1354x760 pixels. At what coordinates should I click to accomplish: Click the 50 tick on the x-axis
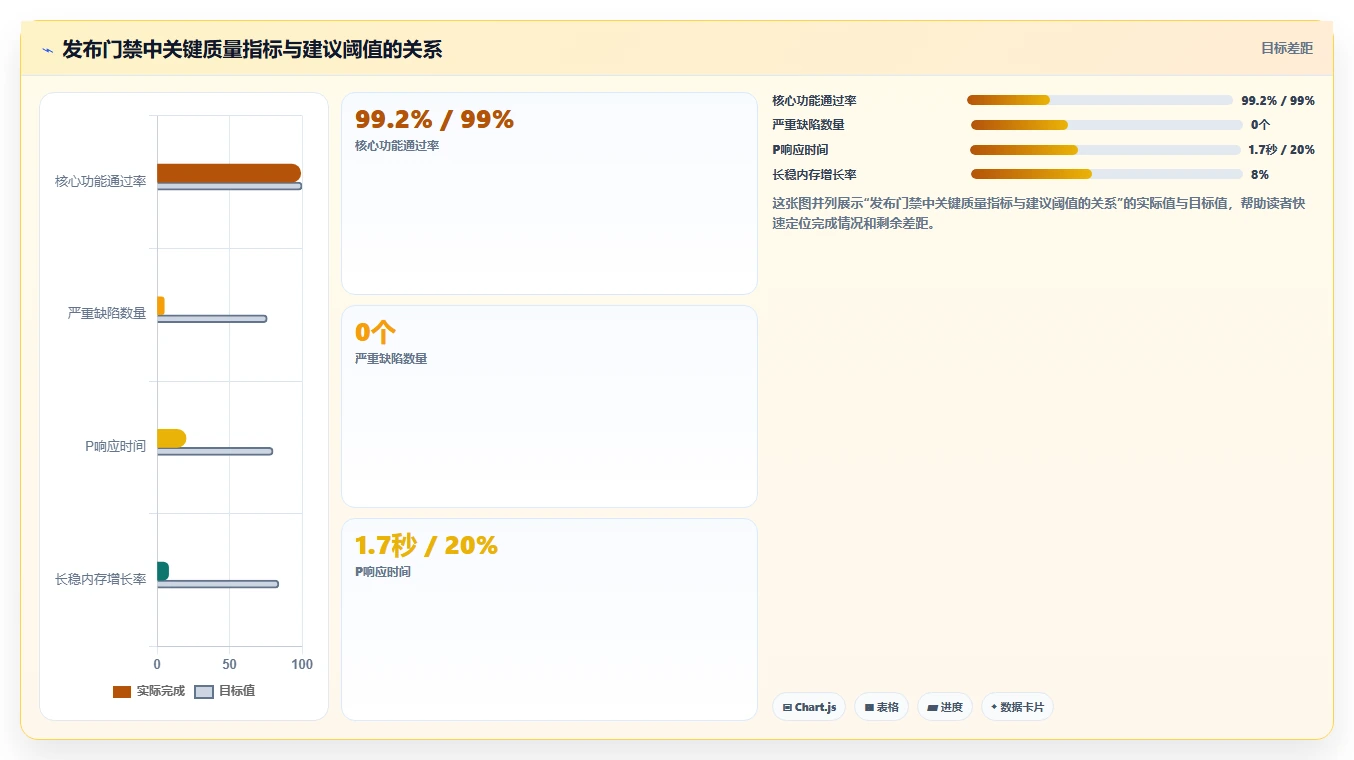click(x=230, y=664)
